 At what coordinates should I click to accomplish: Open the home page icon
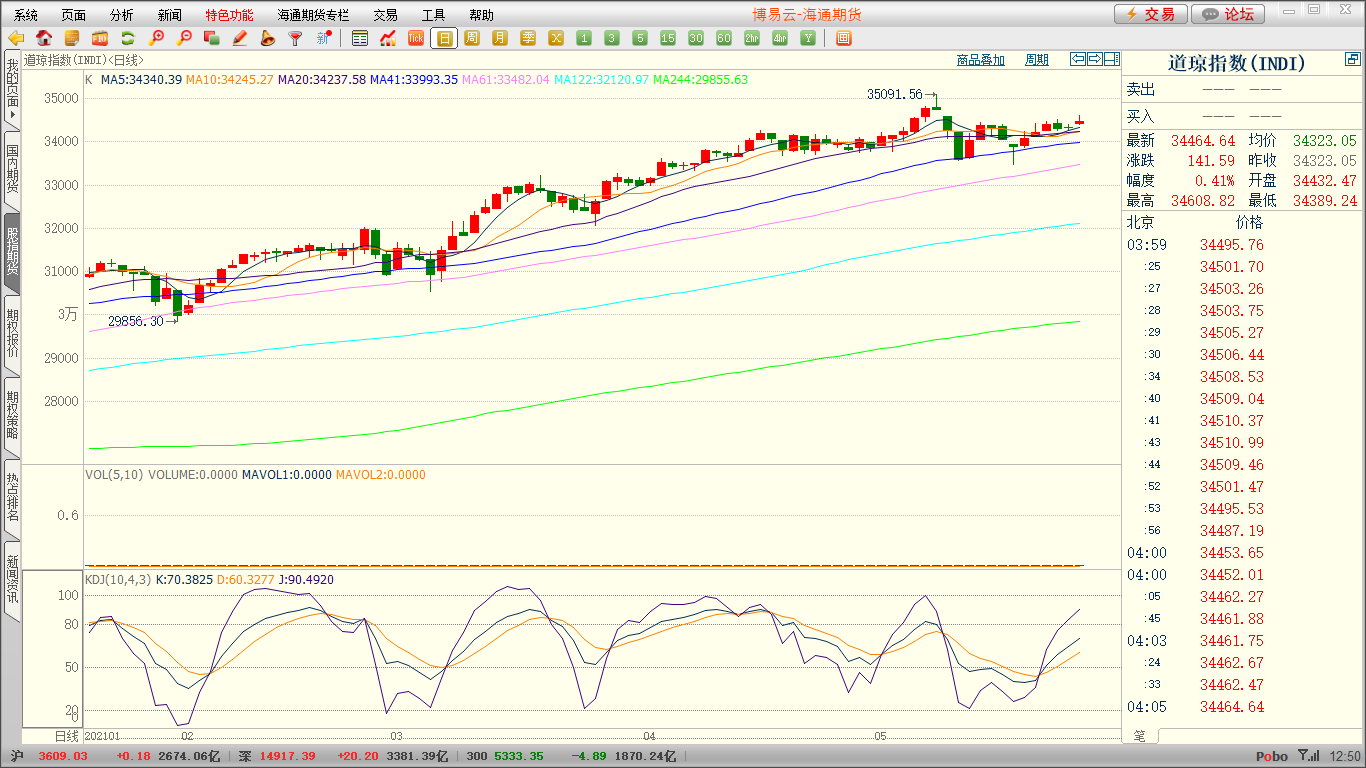pos(44,38)
